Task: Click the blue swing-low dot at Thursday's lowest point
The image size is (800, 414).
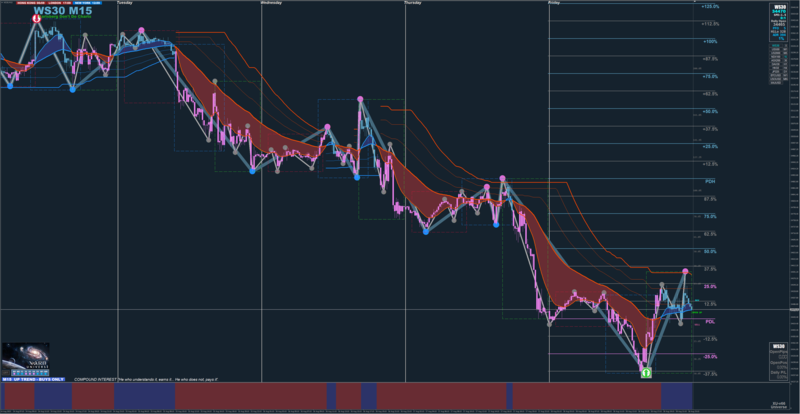Action: coord(426,232)
